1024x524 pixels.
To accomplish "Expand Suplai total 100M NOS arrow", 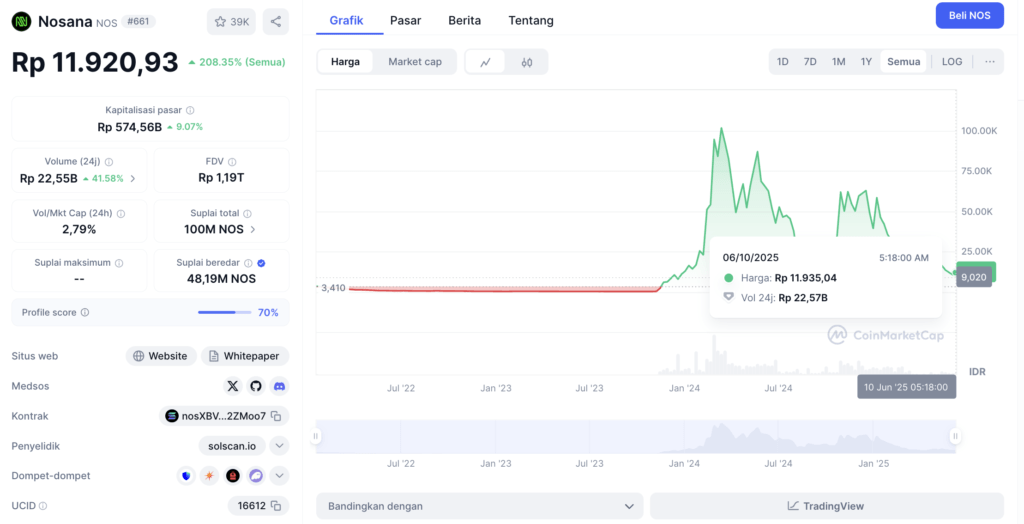I will [x=253, y=229].
